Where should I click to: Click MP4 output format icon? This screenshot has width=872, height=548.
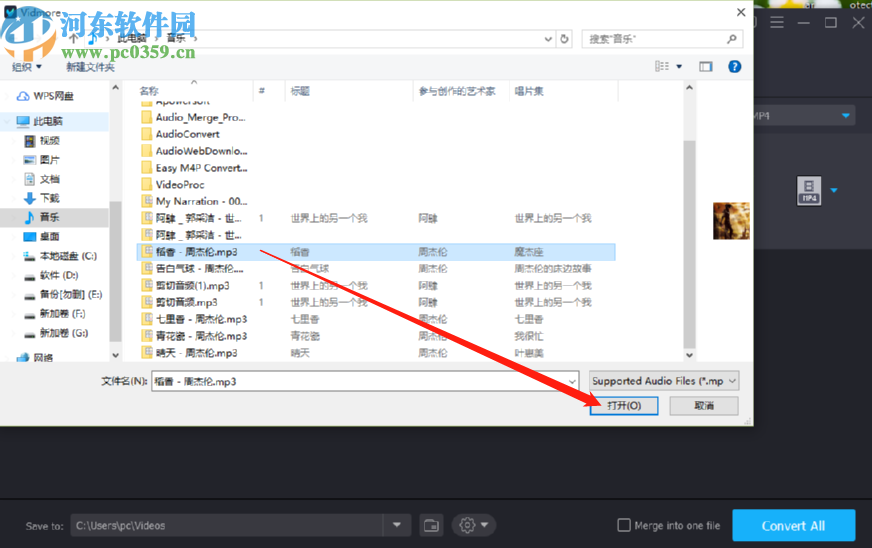coord(809,191)
